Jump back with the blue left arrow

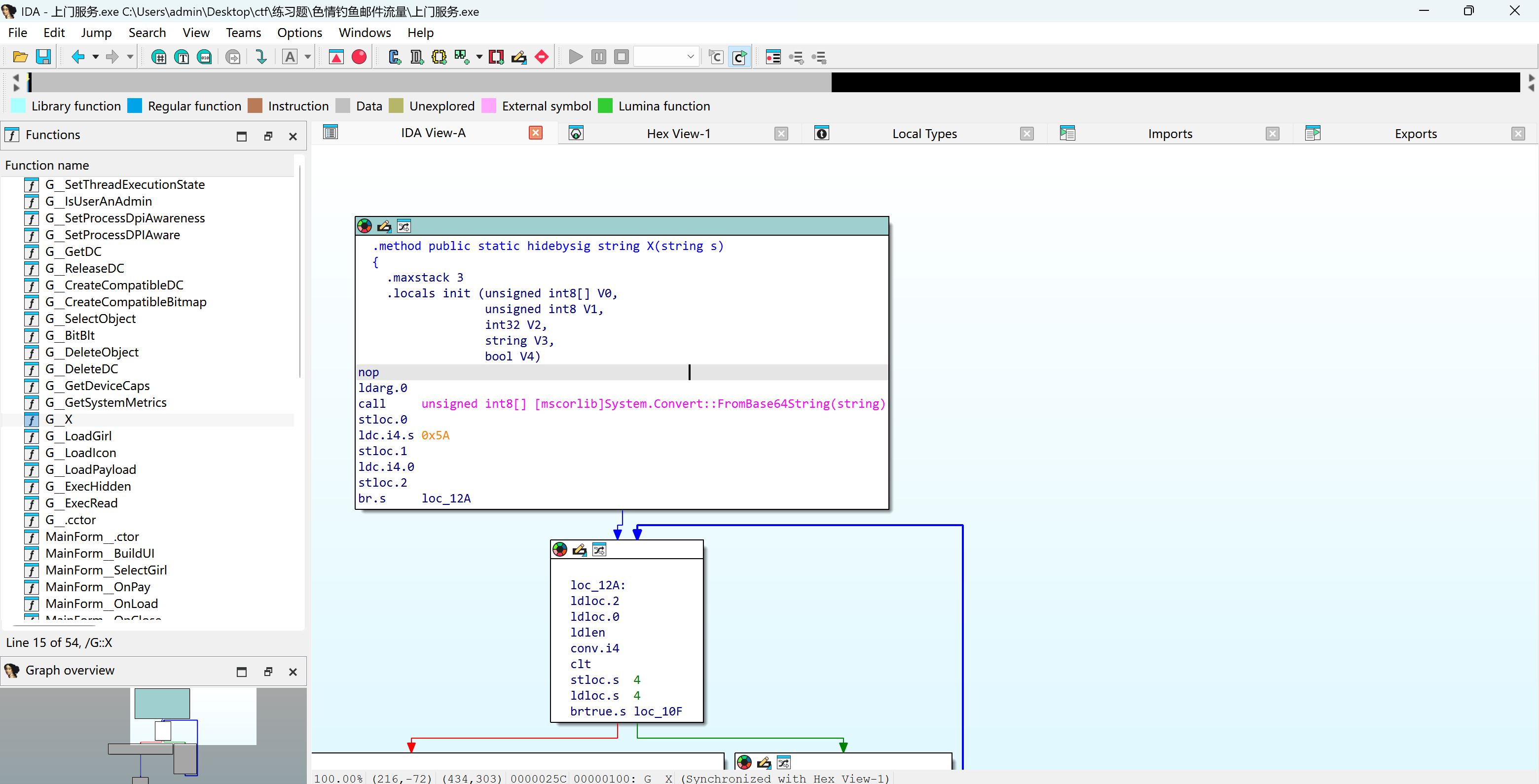(x=77, y=57)
